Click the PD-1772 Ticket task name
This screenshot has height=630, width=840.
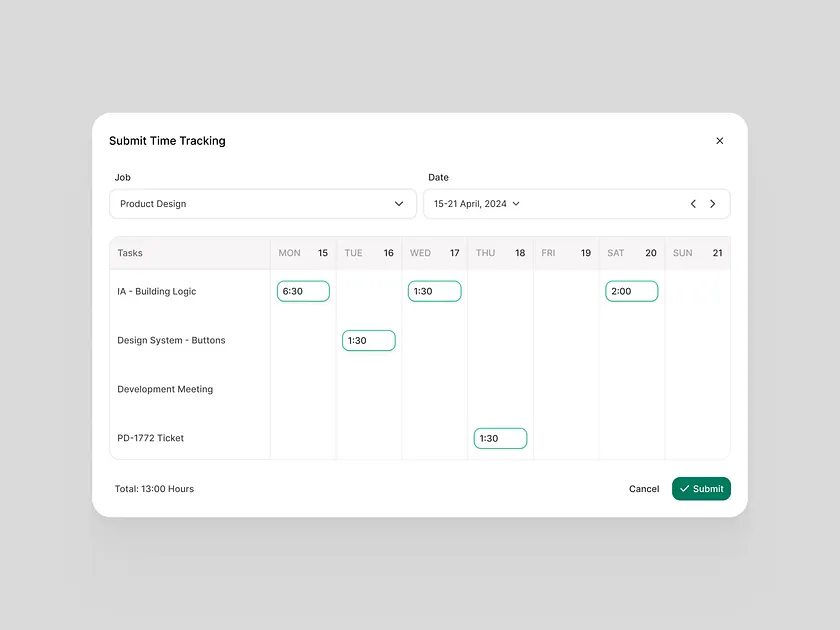151,438
